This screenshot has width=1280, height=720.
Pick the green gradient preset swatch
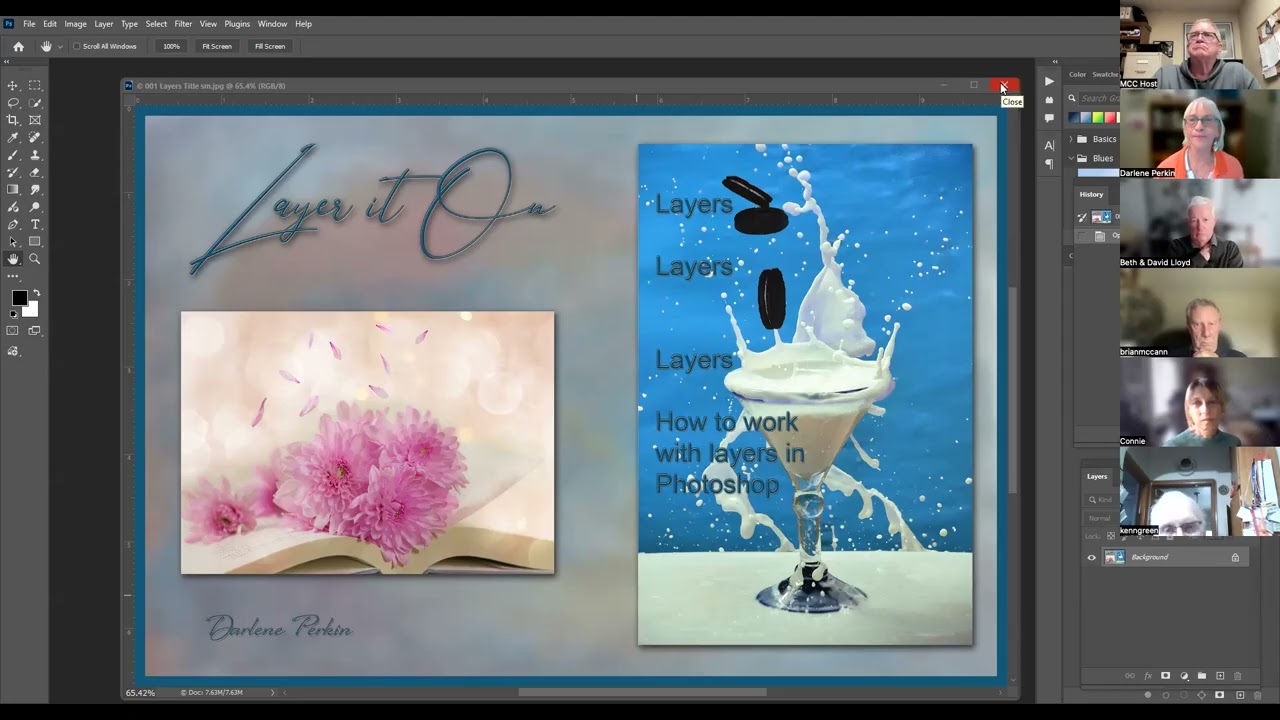1098,118
